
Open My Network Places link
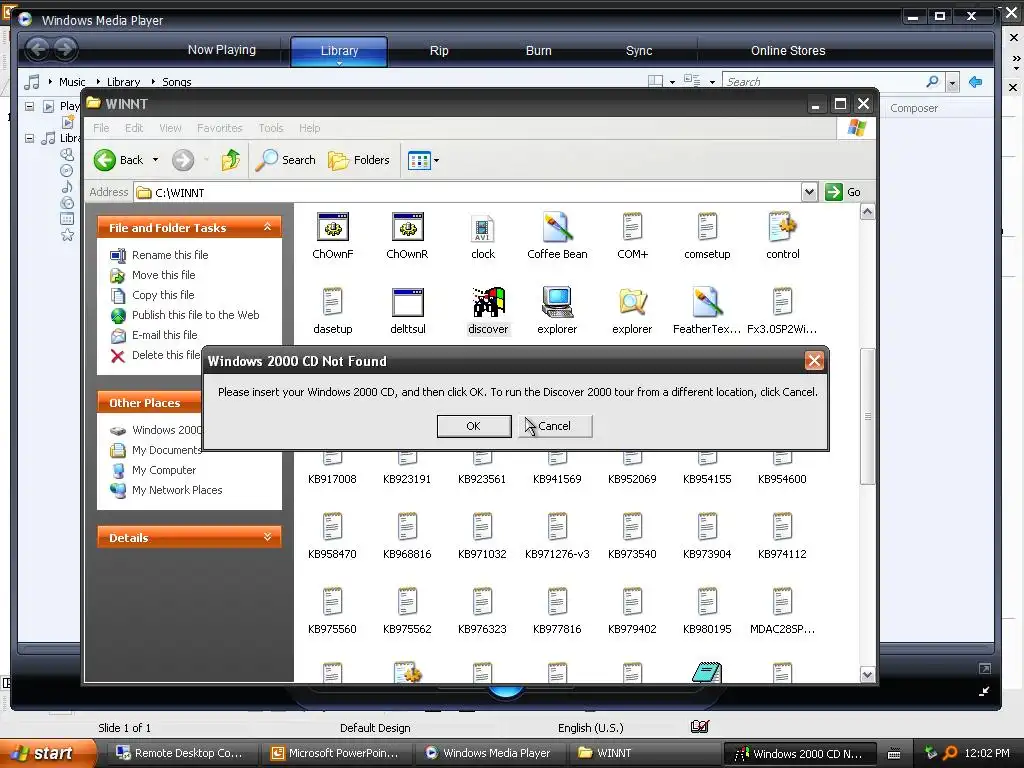pos(177,490)
